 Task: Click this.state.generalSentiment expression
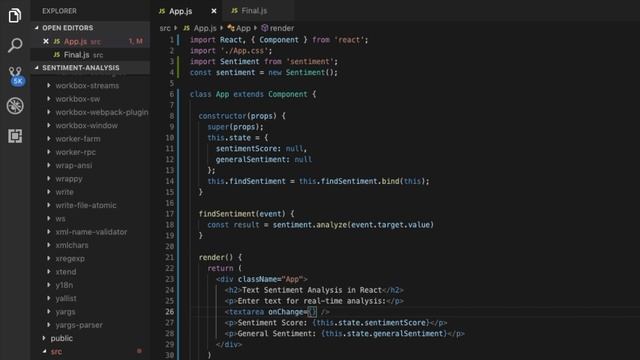[x=384, y=334]
